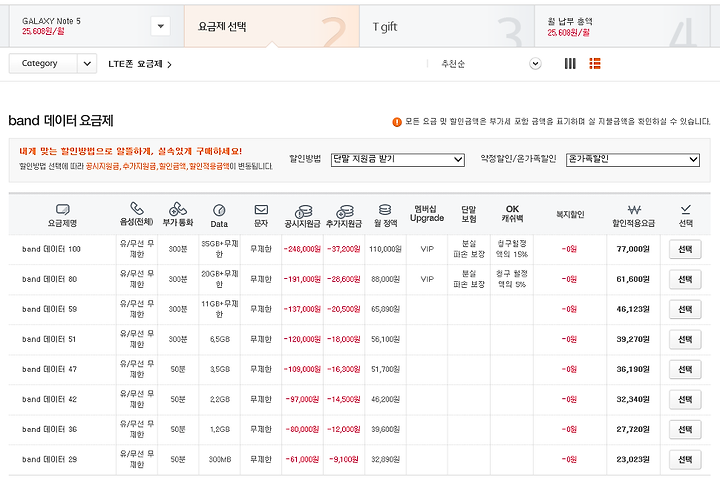Select the band 데이터 80 plan
Screen dimensions: 720x480
coord(685,279)
